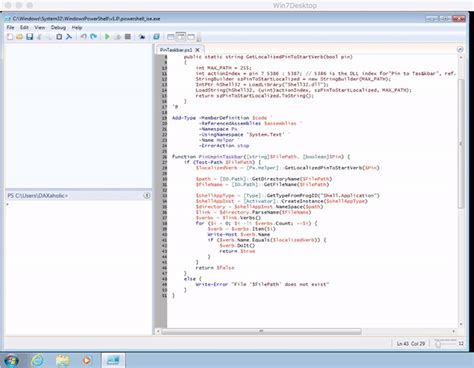The height and width of the screenshot is (368, 474).
Task: Open Windows Explorer from the taskbar
Action: tap(62, 360)
